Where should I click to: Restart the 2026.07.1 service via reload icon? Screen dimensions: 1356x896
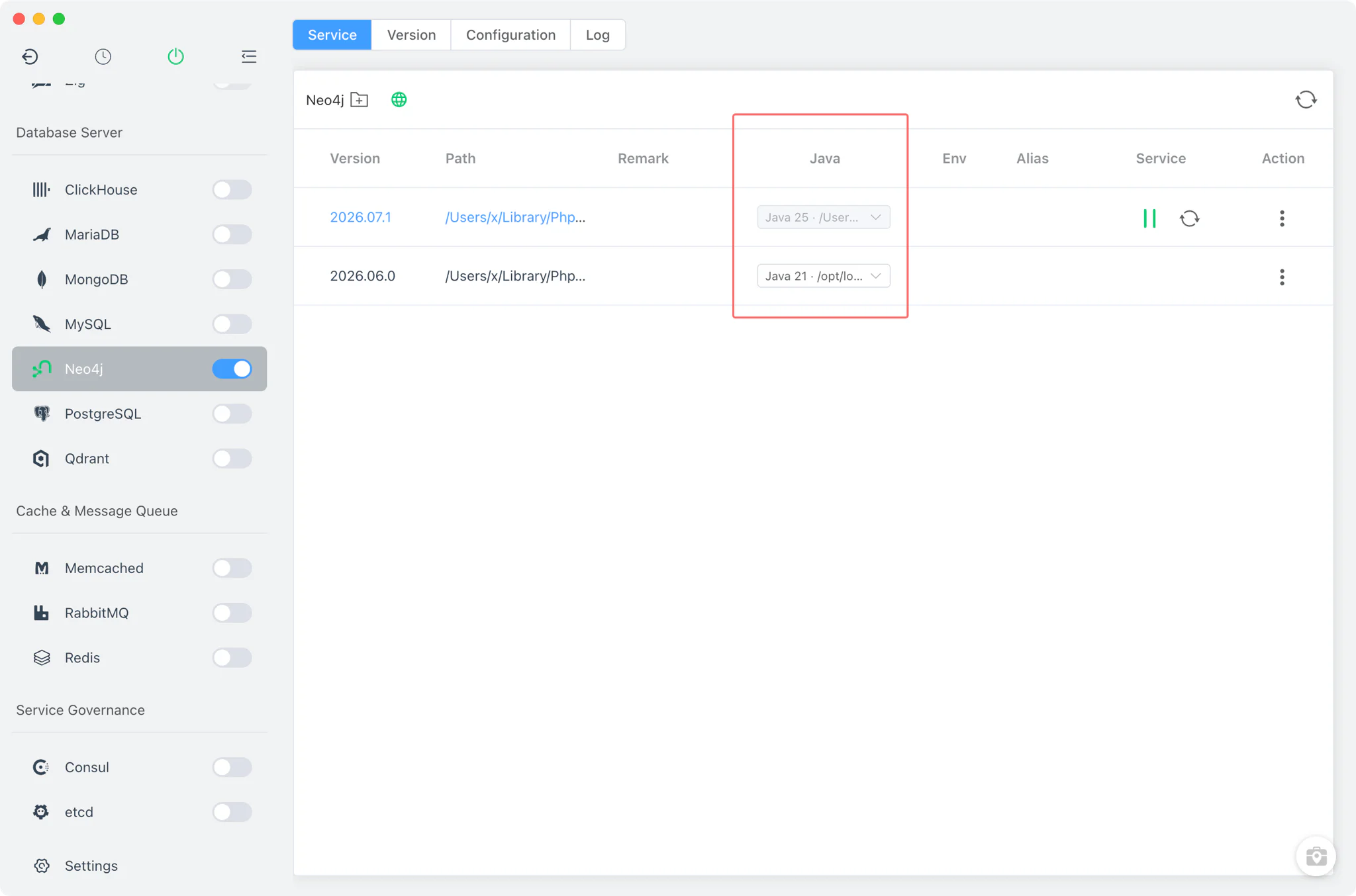1189,218
